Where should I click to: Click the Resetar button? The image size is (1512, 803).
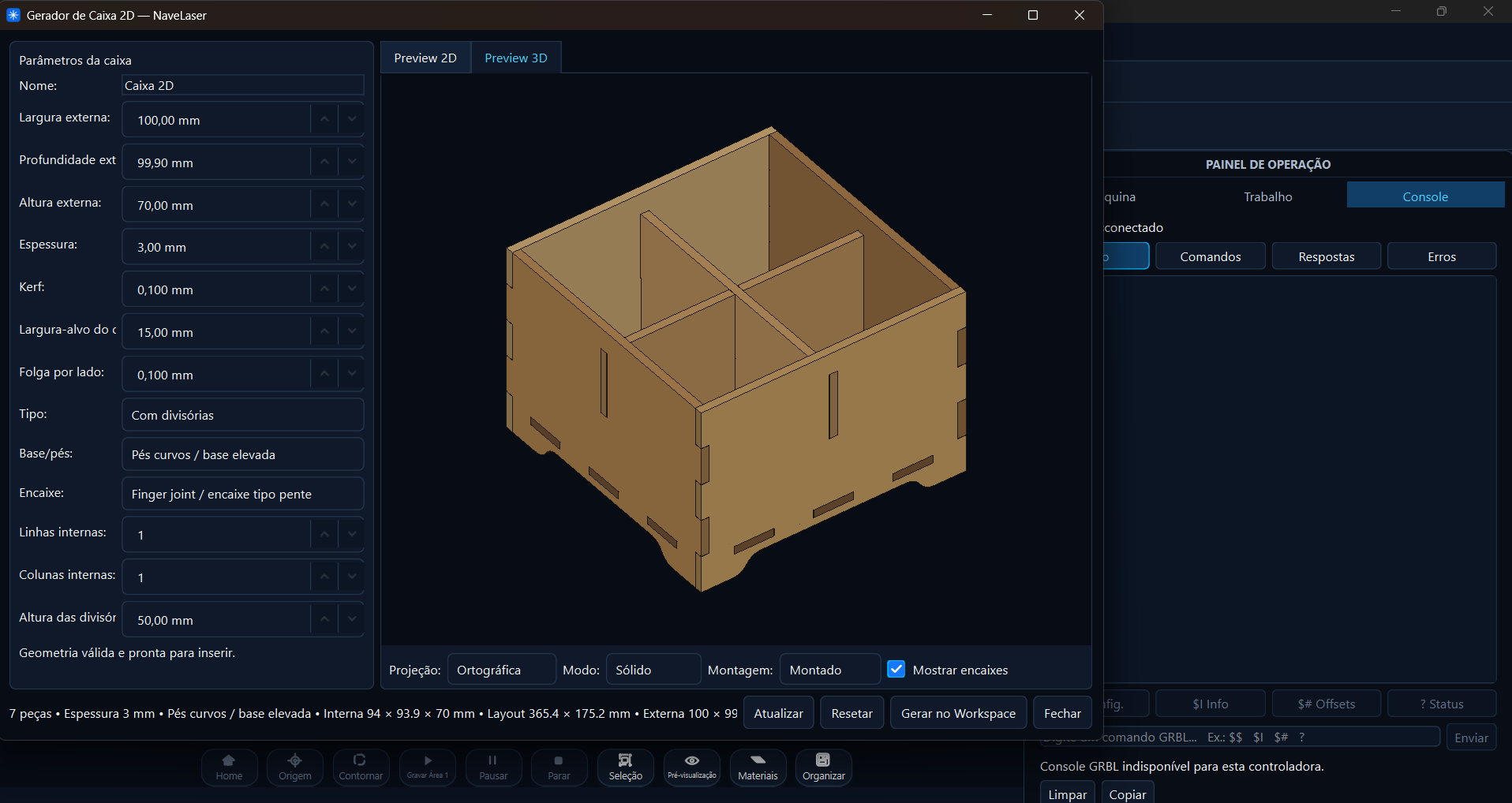[852, 713]
